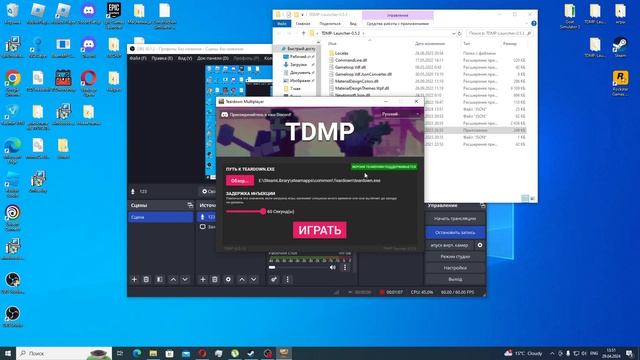This screenshot has width=640, height=360.
Task: Click the up-arrow navigation button in Explorer
Action: click(304, 33)
